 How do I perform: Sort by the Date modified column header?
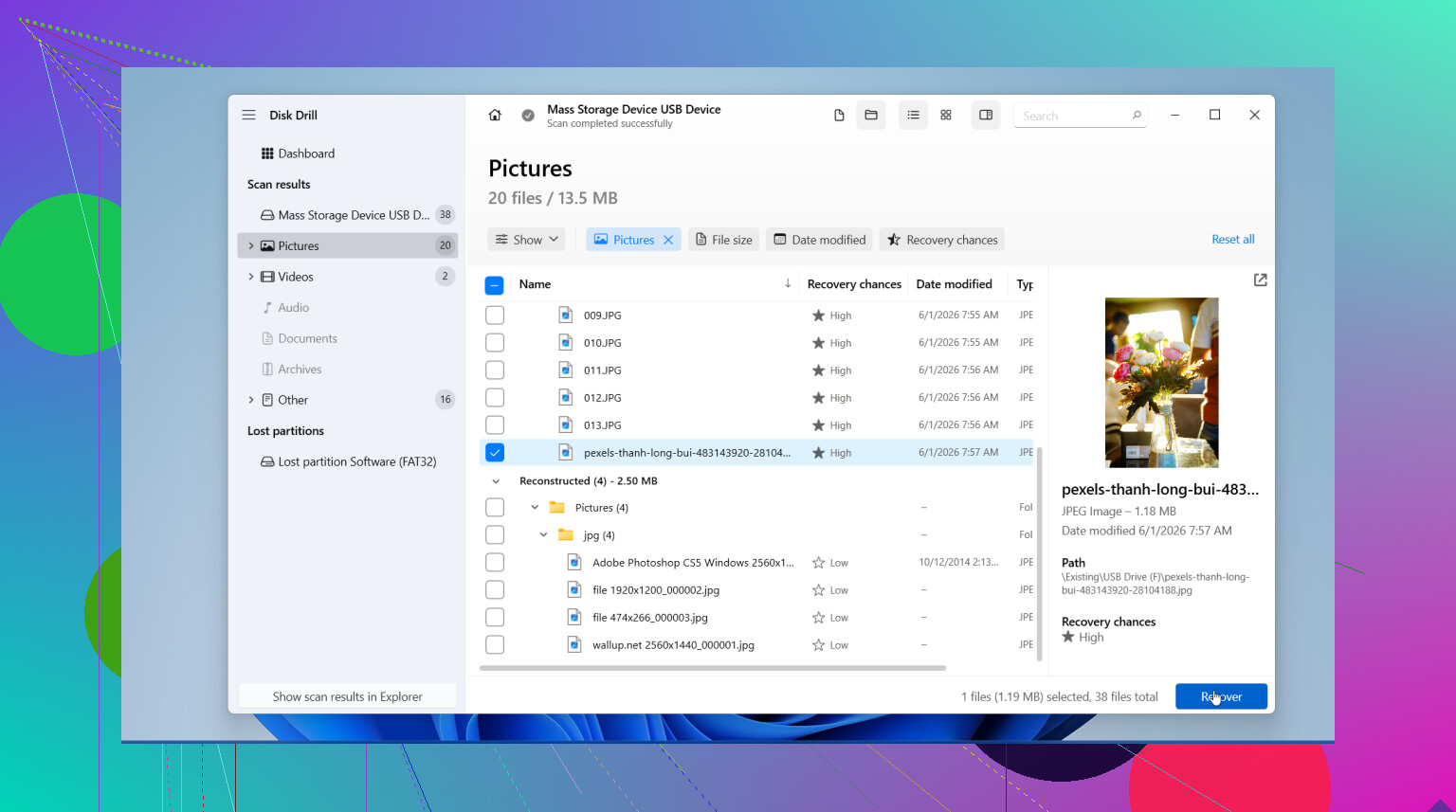(954, 284)
